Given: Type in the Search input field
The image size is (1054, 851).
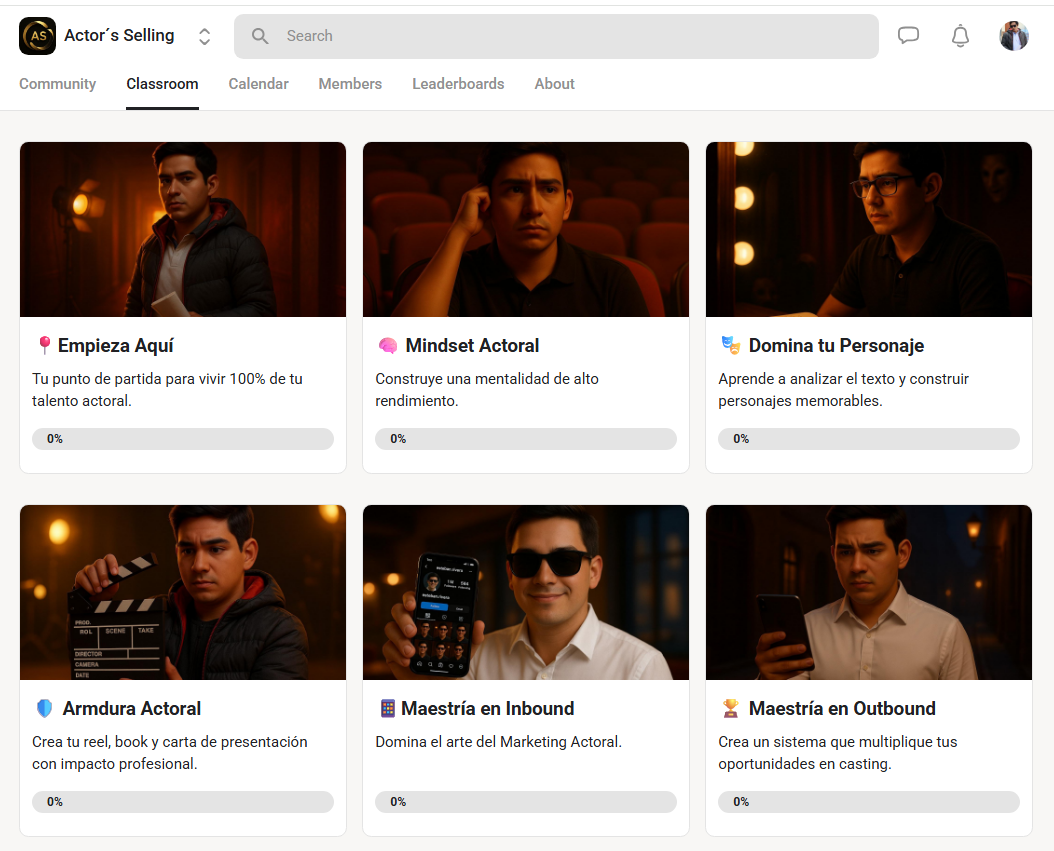Looking at the screenshot, I should 570,36.
